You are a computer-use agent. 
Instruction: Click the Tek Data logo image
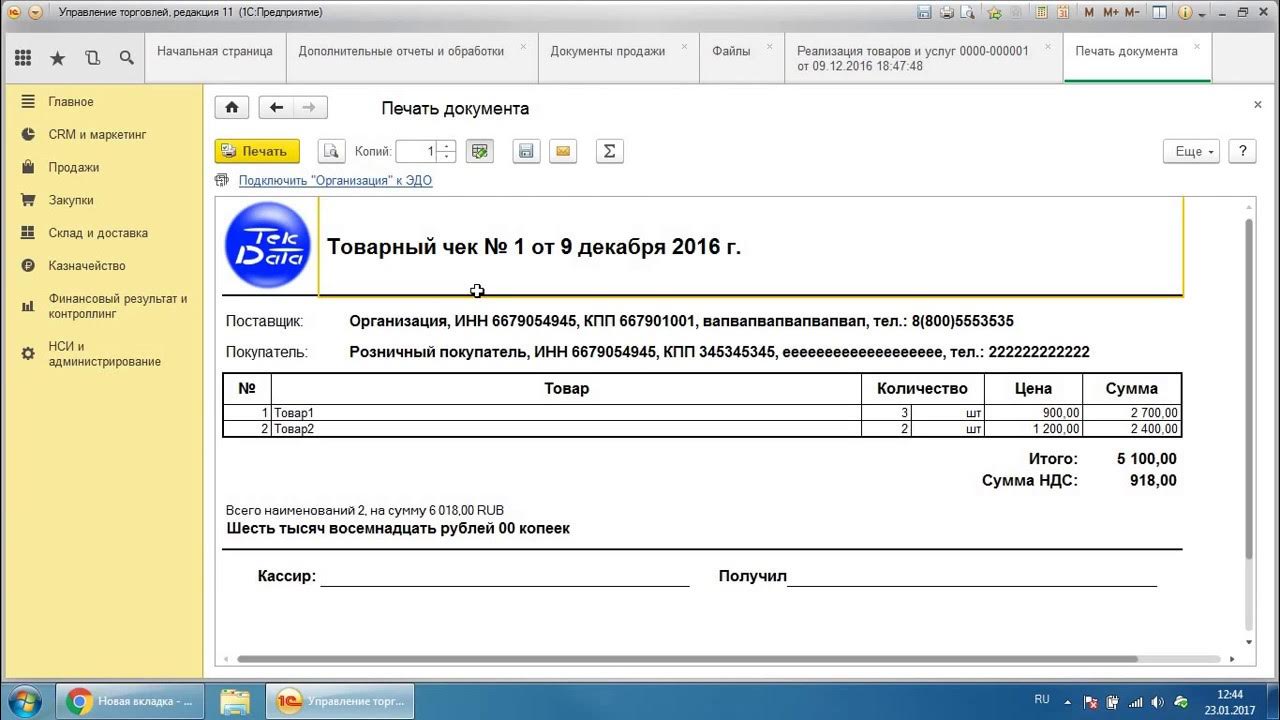pyautogui.click(x=268, y=246)
